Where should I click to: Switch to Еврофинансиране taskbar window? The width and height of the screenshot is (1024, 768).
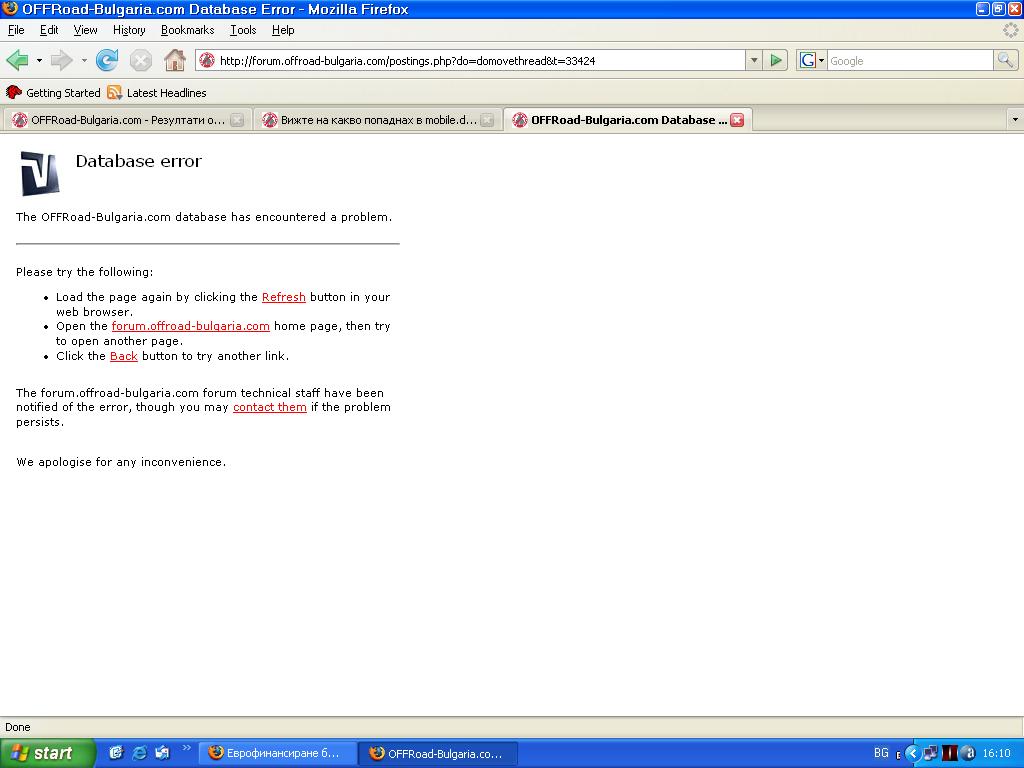click(x=278, y=754)
